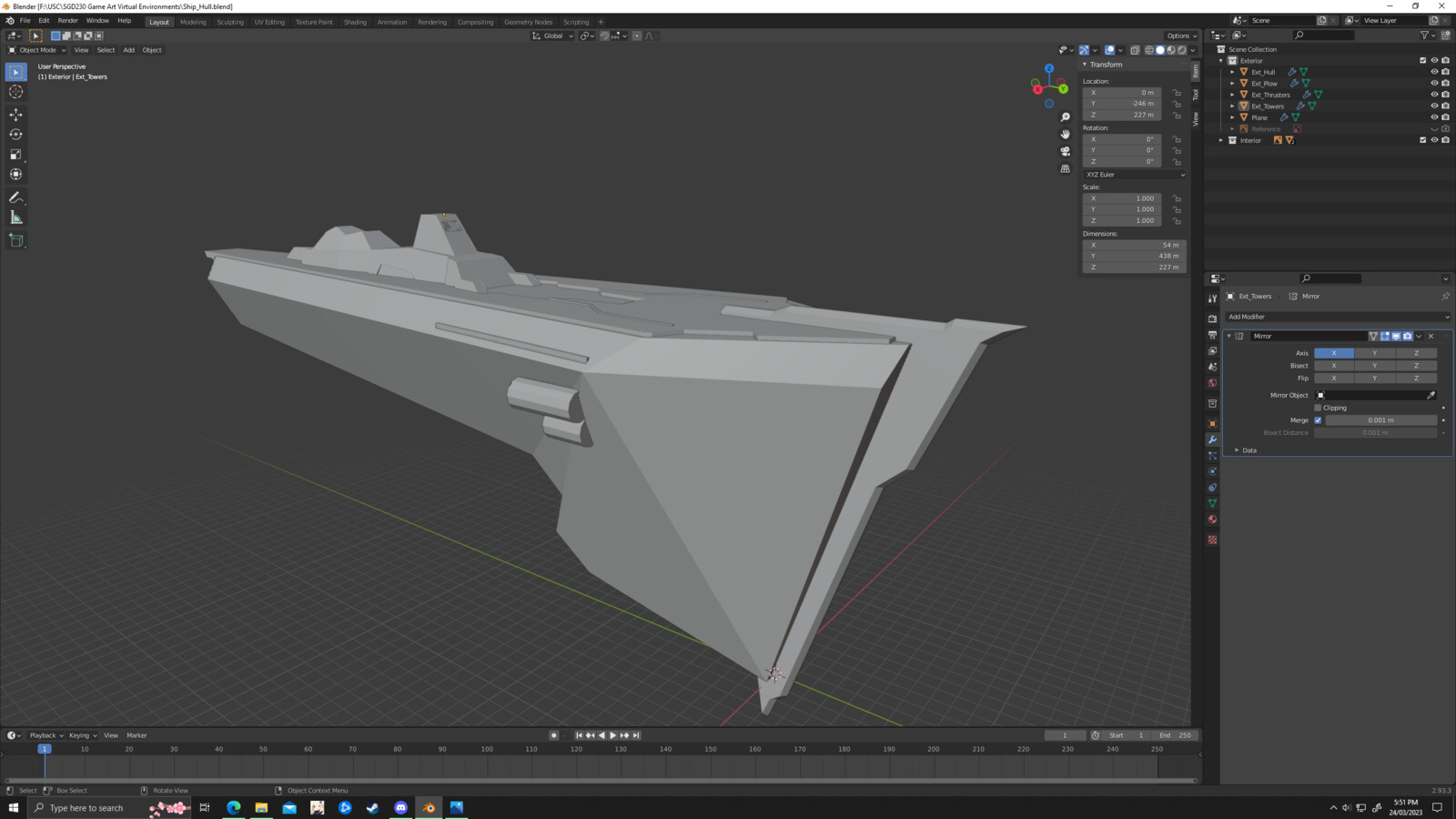Toggle the camera view icon

click(x=1065, y=151)
